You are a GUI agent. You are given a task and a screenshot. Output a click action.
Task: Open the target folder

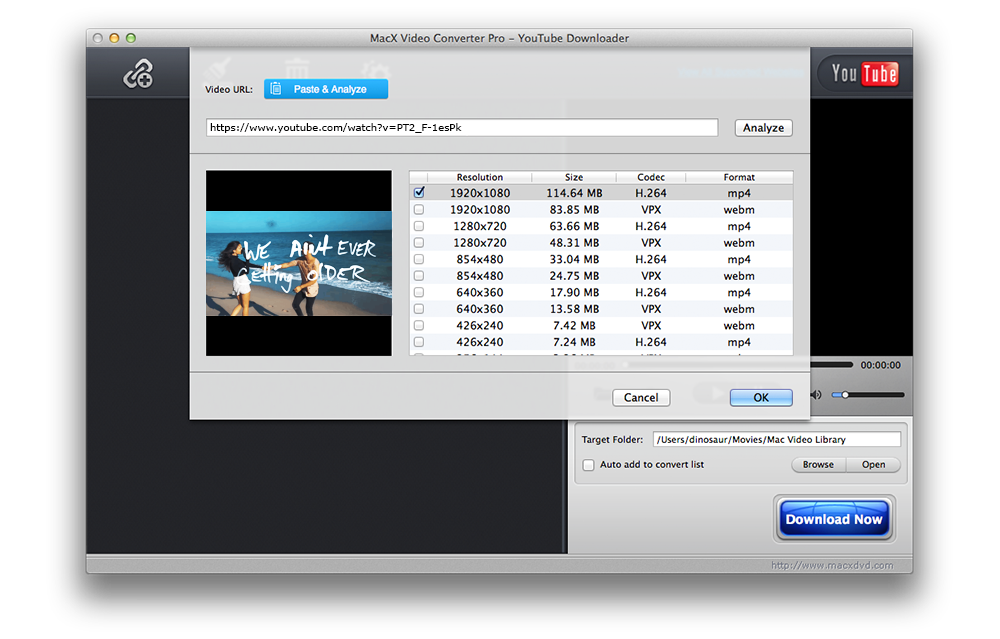(873, 465)
